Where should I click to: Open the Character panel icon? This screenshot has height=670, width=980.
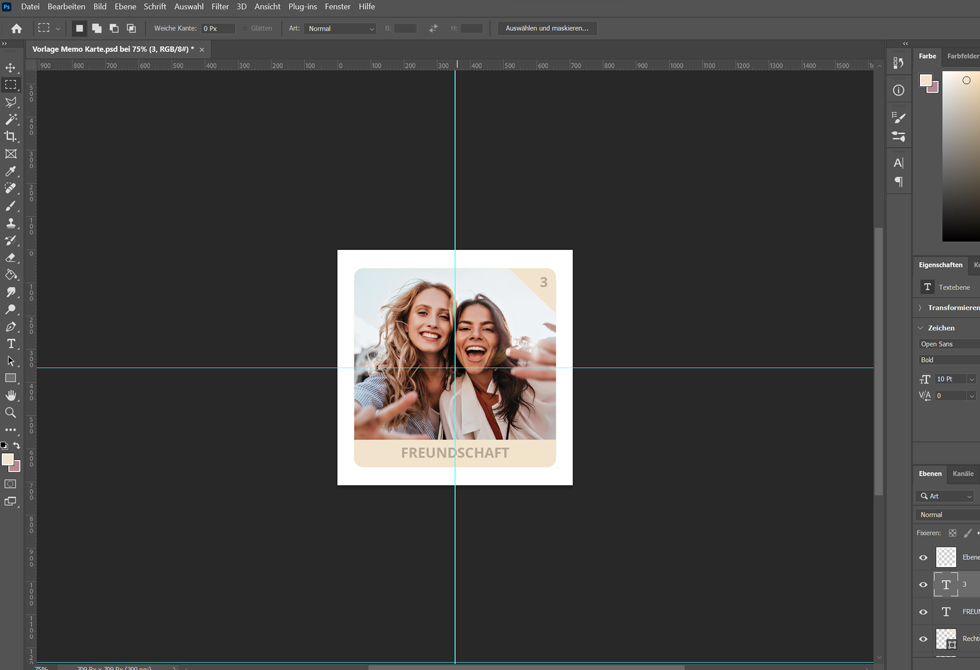click(x=898, y=163)
